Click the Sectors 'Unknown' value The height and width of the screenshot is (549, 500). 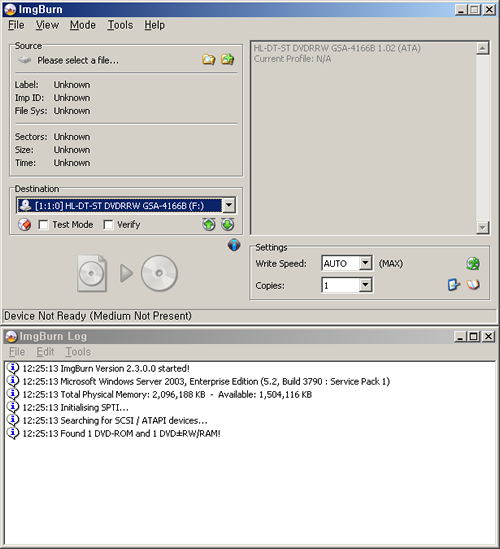coord(72,137)
